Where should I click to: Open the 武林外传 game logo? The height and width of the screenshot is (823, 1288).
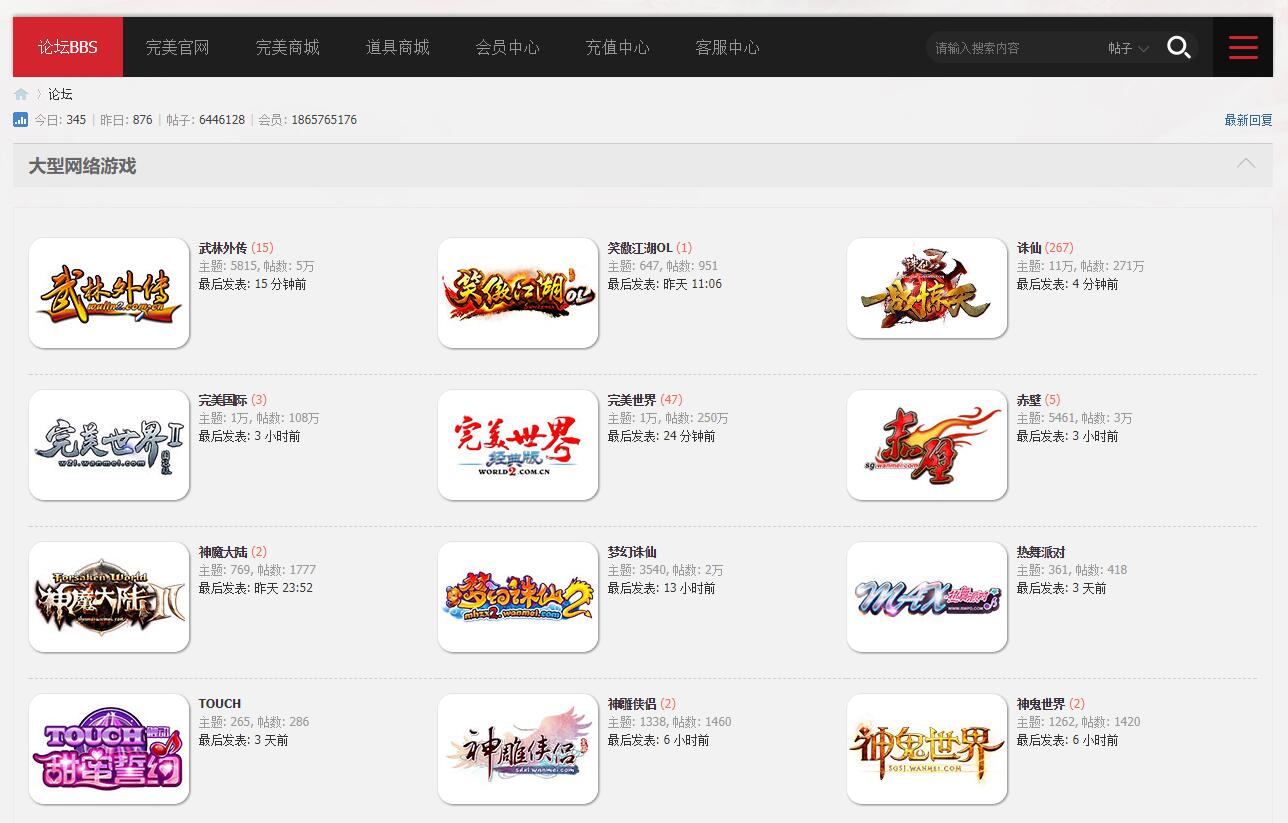[x=109, y=293]
